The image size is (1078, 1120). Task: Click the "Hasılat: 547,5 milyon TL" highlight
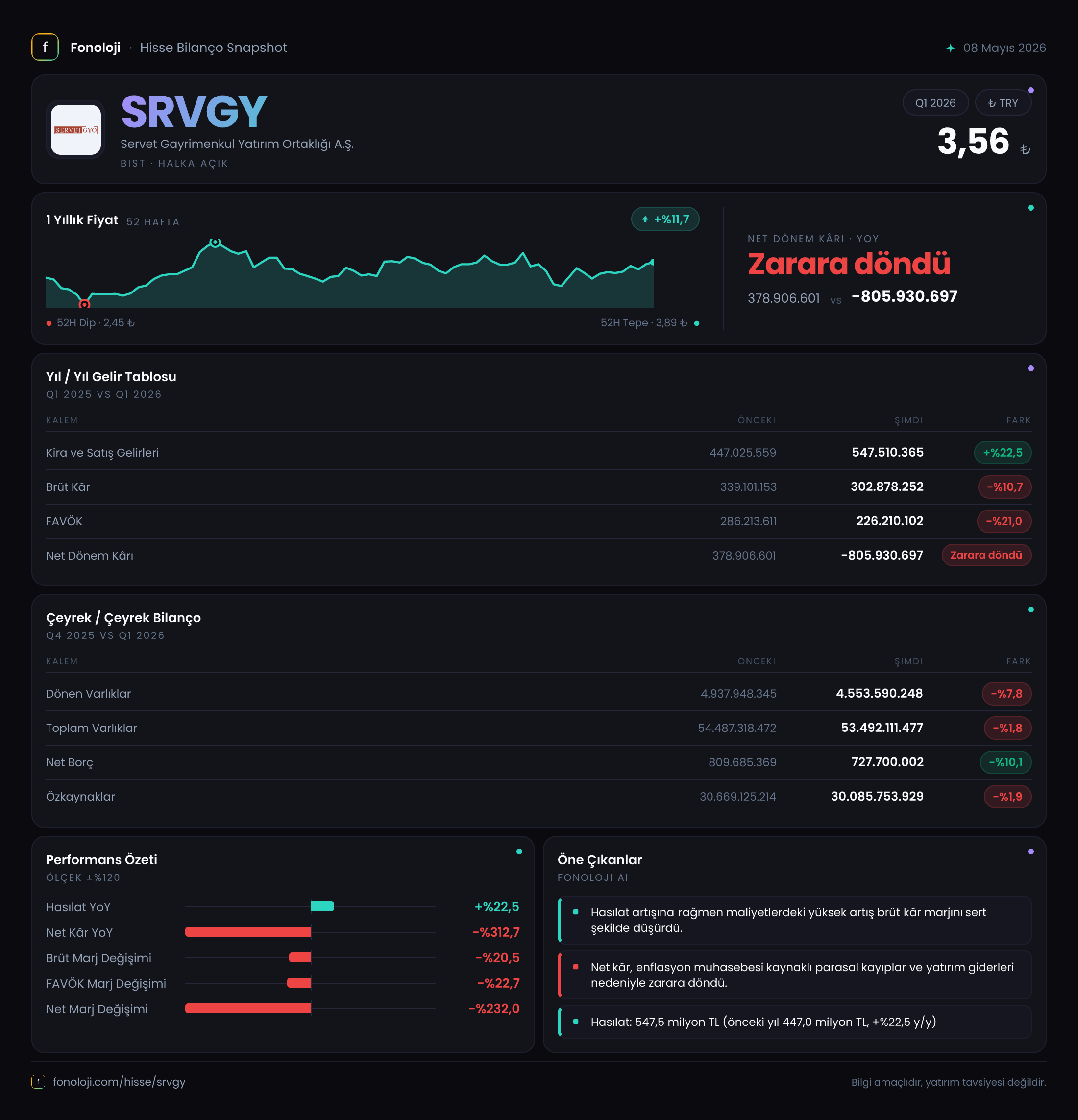pyautogui.click(x=794, y=1022)
